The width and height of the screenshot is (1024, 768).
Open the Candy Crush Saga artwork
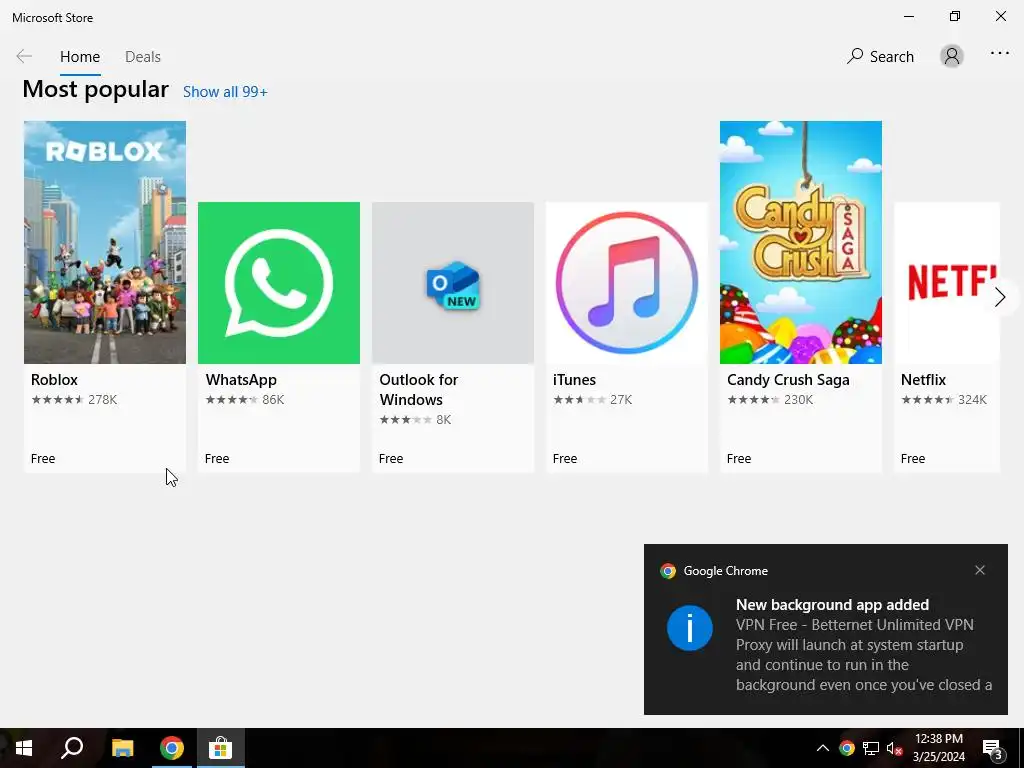[x=801, y=242]
